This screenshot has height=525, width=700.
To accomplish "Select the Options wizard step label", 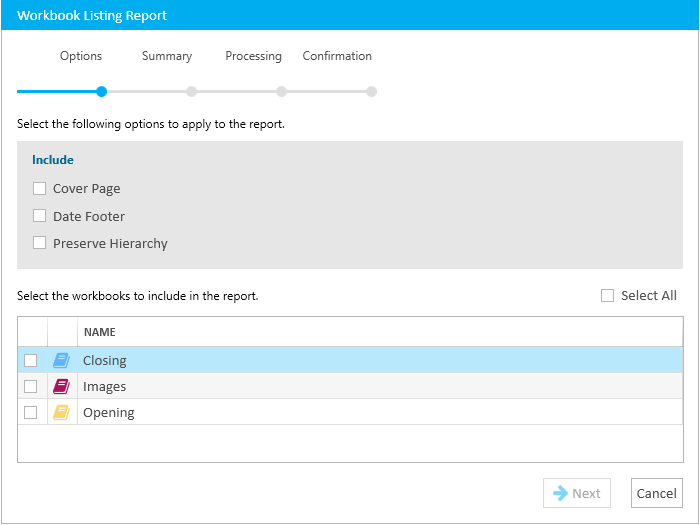I will [x=81, y=56].
